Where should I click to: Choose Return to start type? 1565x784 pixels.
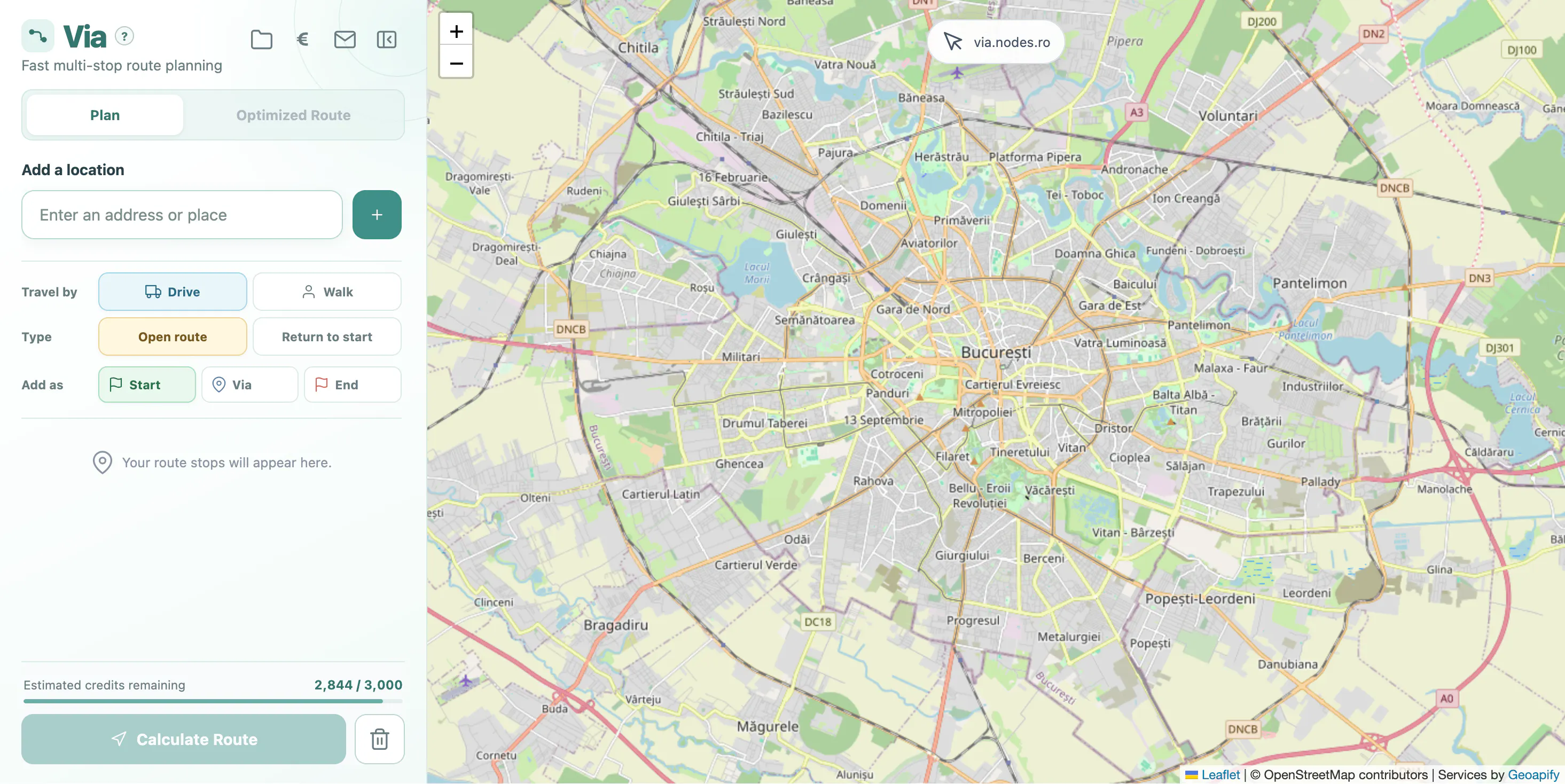pyautogui.click(x=327, y=336)
